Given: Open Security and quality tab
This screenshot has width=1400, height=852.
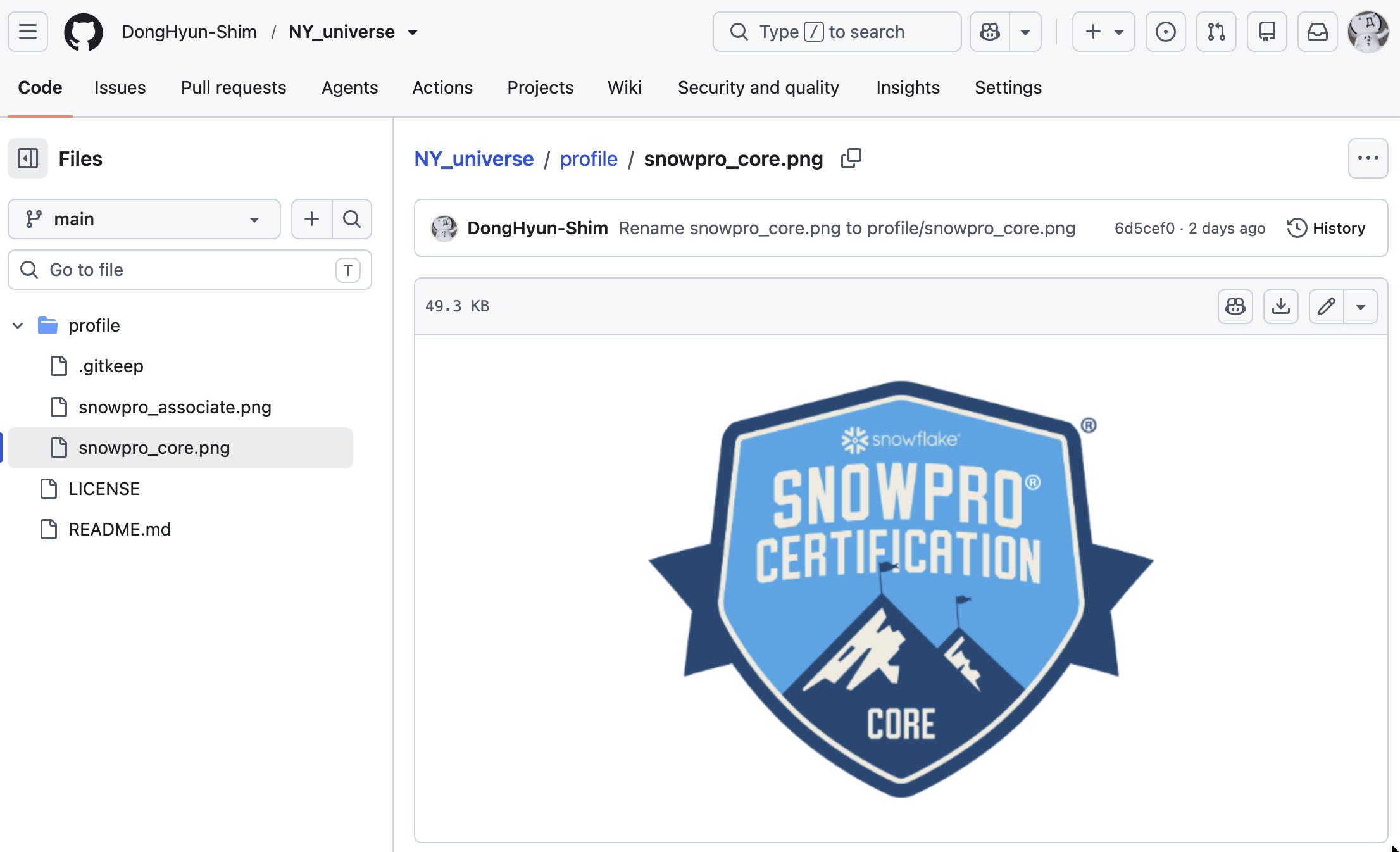Looking at the screenshot, I should [758, 87].
